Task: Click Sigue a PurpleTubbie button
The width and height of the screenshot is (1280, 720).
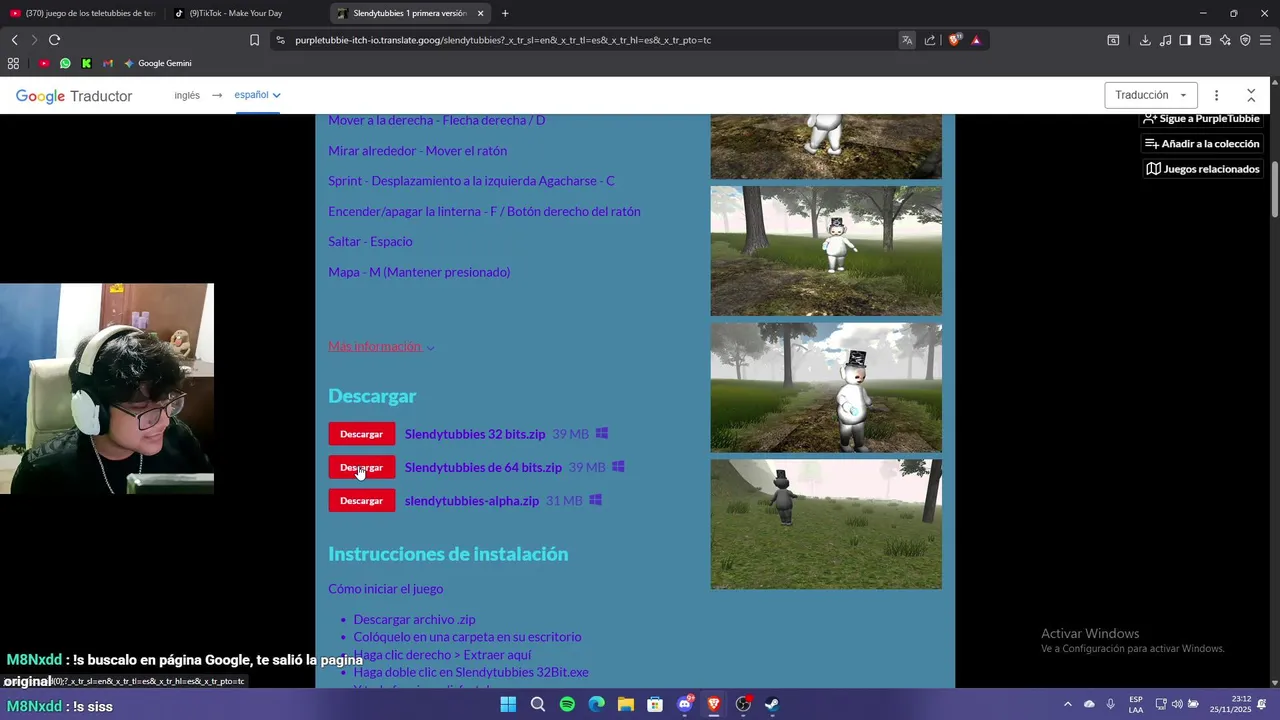Action: [x=1202, y=119]
